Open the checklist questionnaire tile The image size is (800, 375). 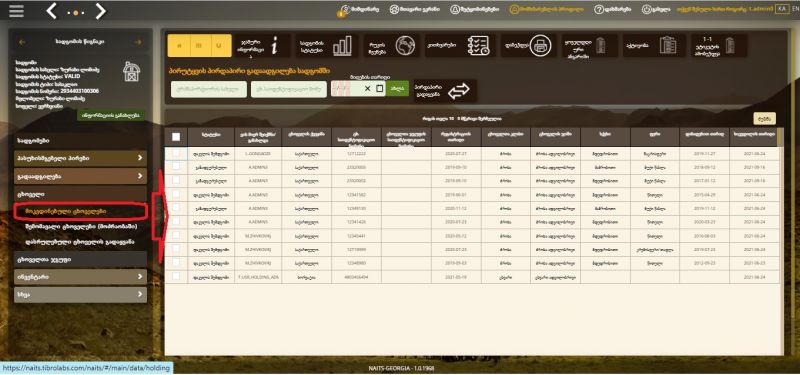pyautogui.click(x=460, y=45)
